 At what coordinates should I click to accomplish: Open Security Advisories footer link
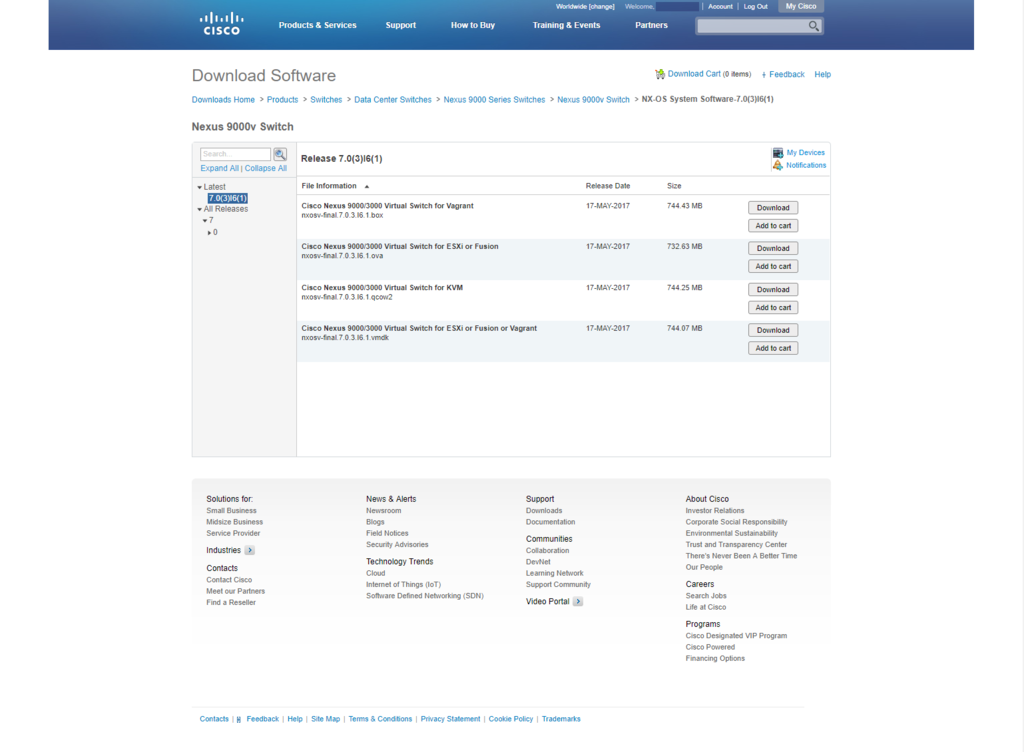[397, 544]
